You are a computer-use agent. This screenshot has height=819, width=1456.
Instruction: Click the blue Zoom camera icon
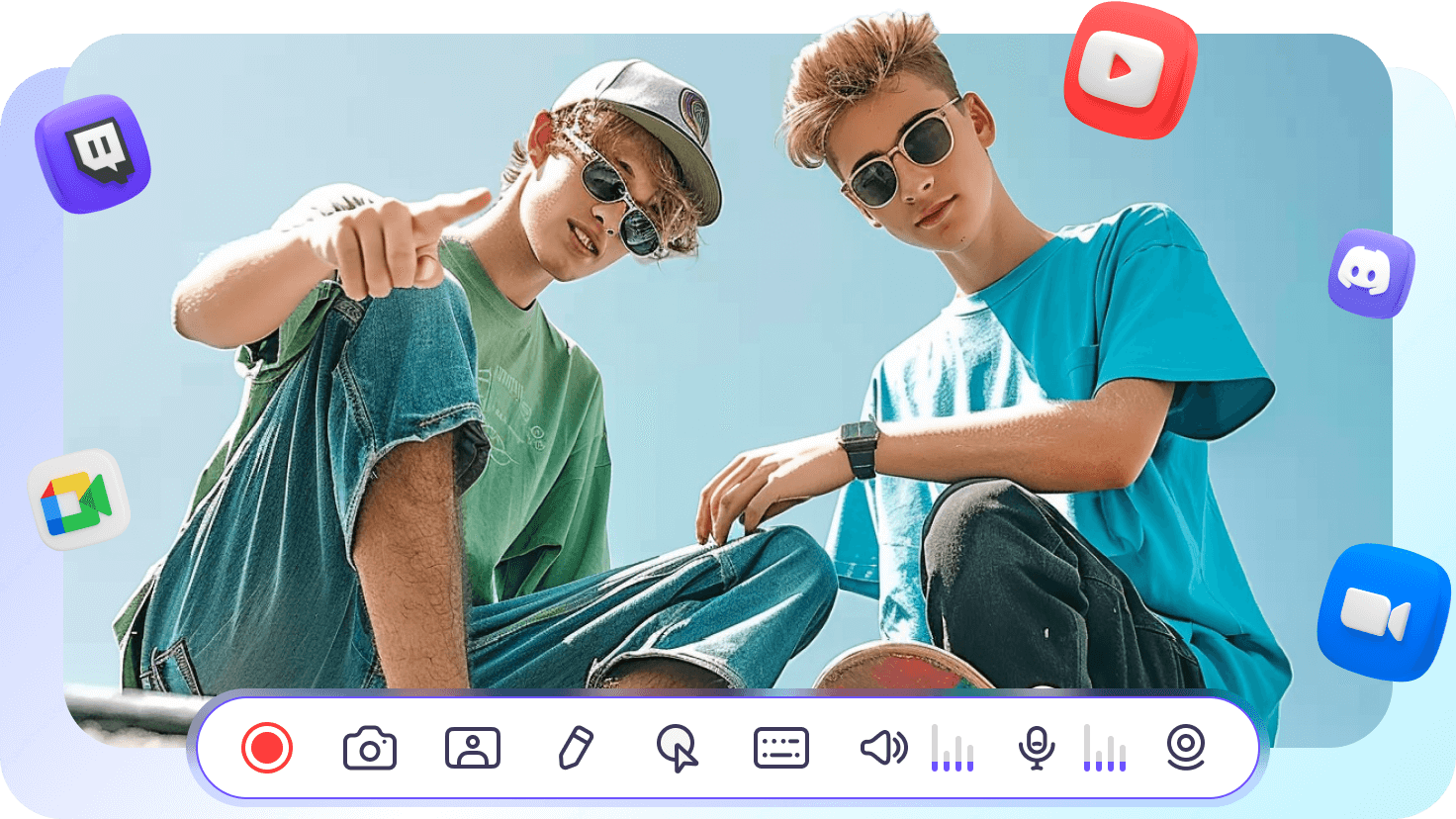tap(1382, 612)
